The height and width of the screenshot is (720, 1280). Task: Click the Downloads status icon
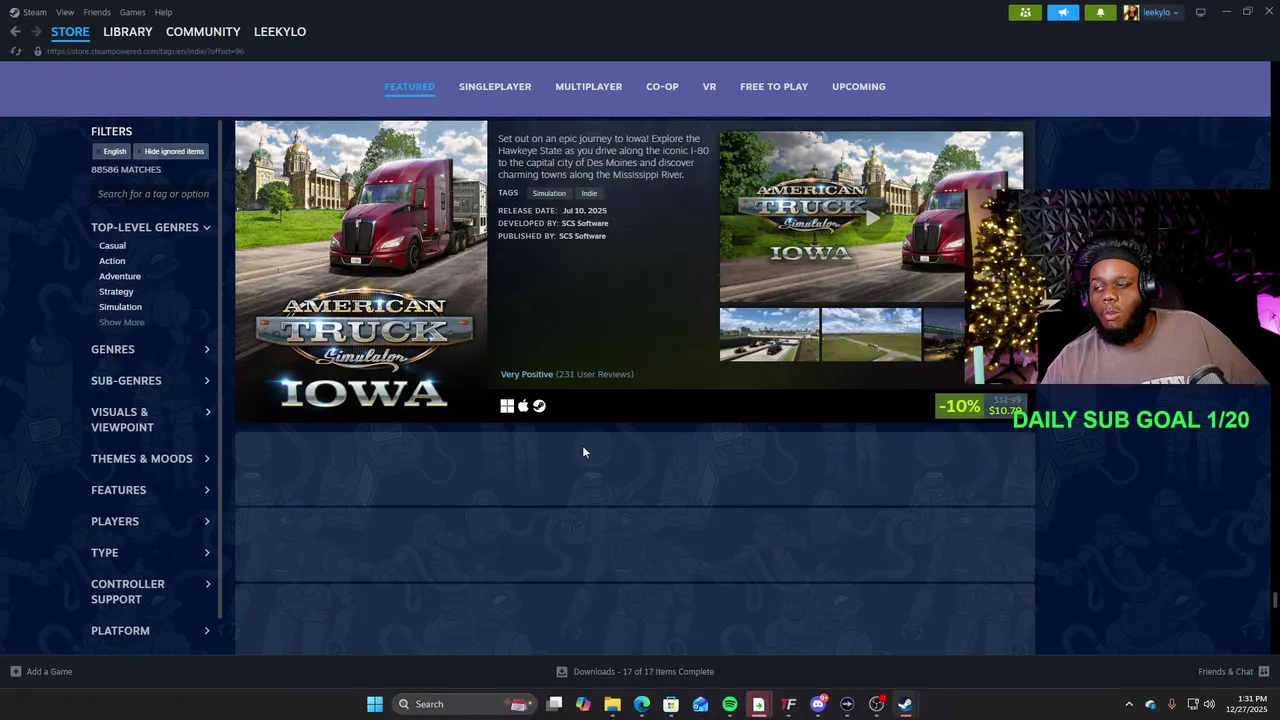click(562, 672)
